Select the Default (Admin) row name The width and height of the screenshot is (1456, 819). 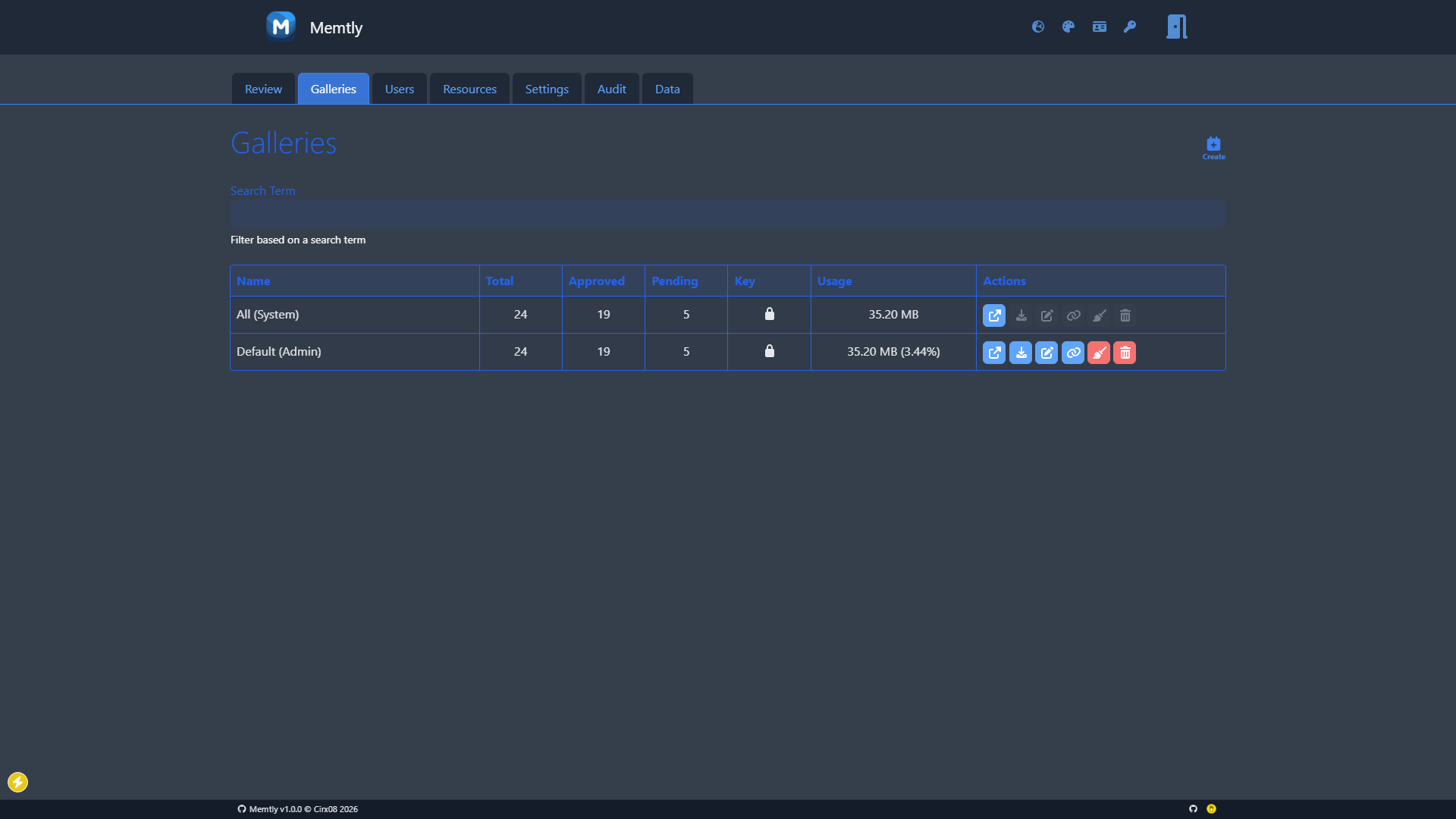point(279,351)
